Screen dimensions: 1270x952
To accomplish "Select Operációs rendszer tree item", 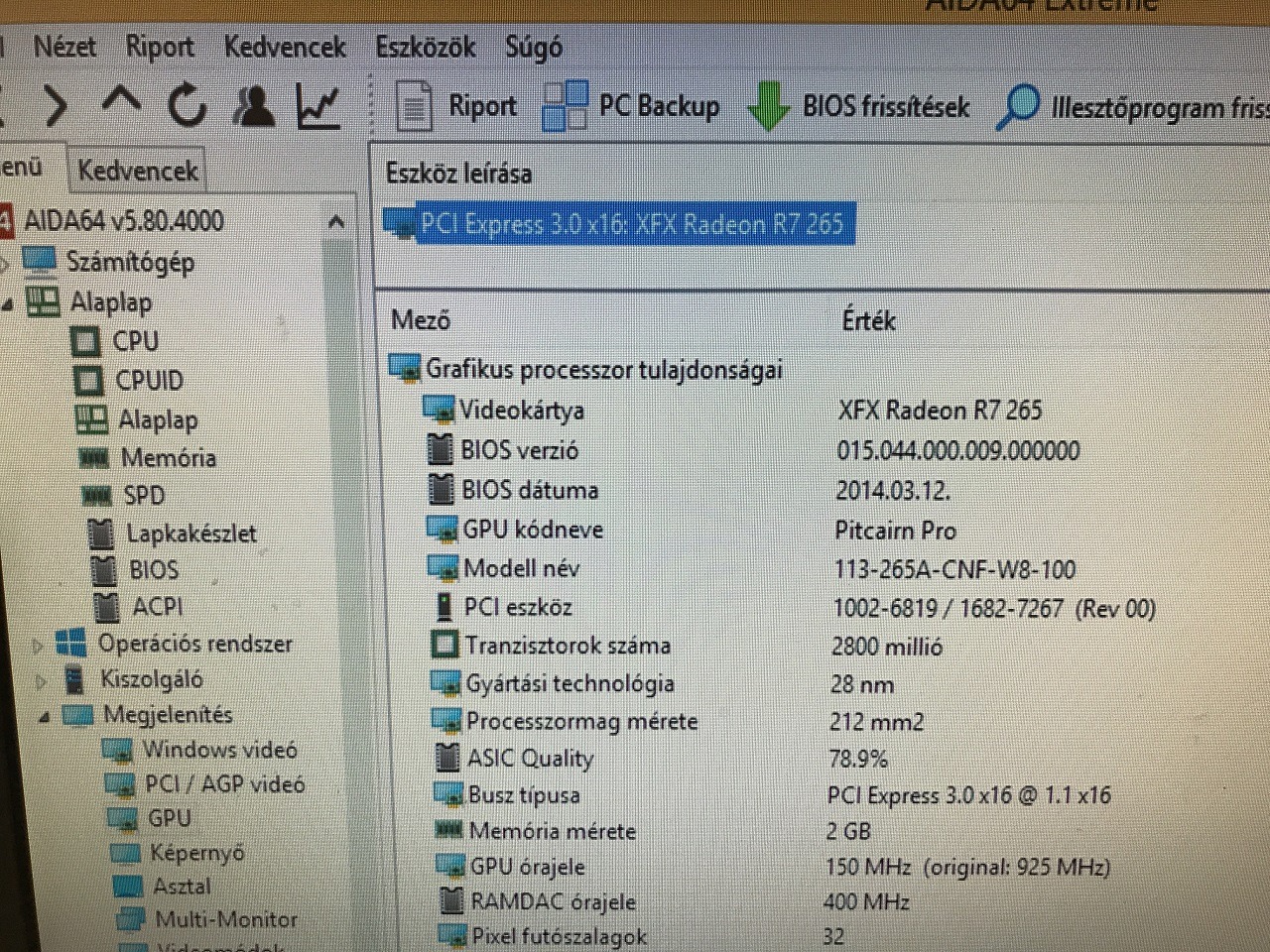I will point(195,644).
